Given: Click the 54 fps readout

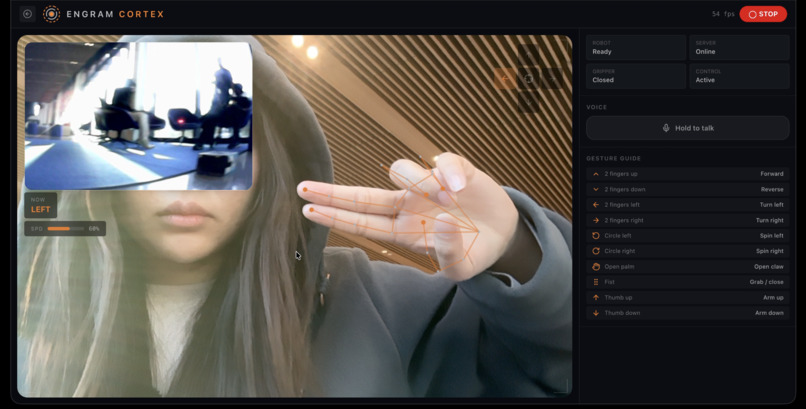Looking at the screenshot, I should tap(723, 14).
